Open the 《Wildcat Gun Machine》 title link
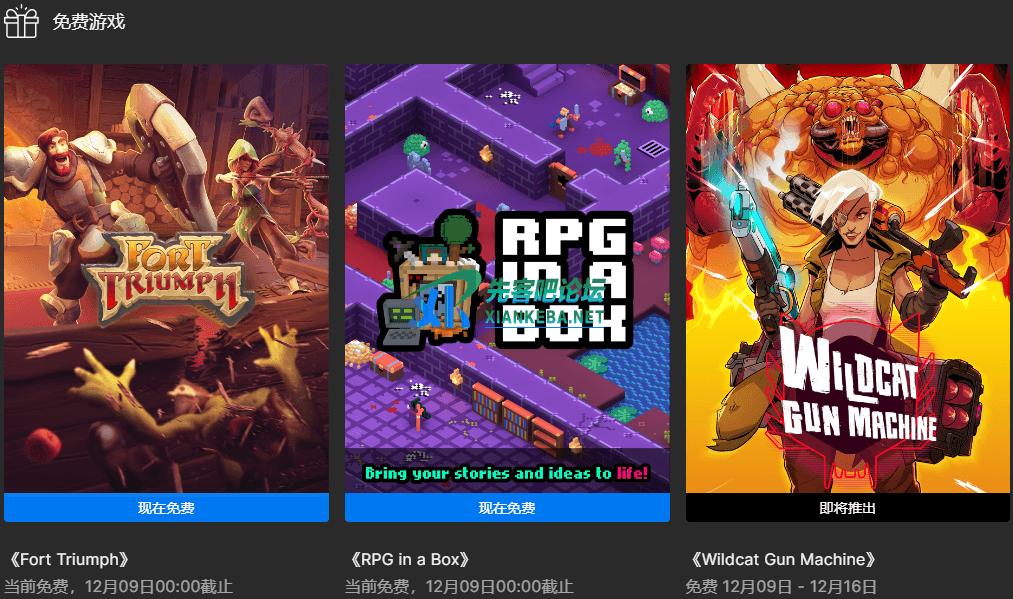Screen dimensions: 1013x599 782,559
